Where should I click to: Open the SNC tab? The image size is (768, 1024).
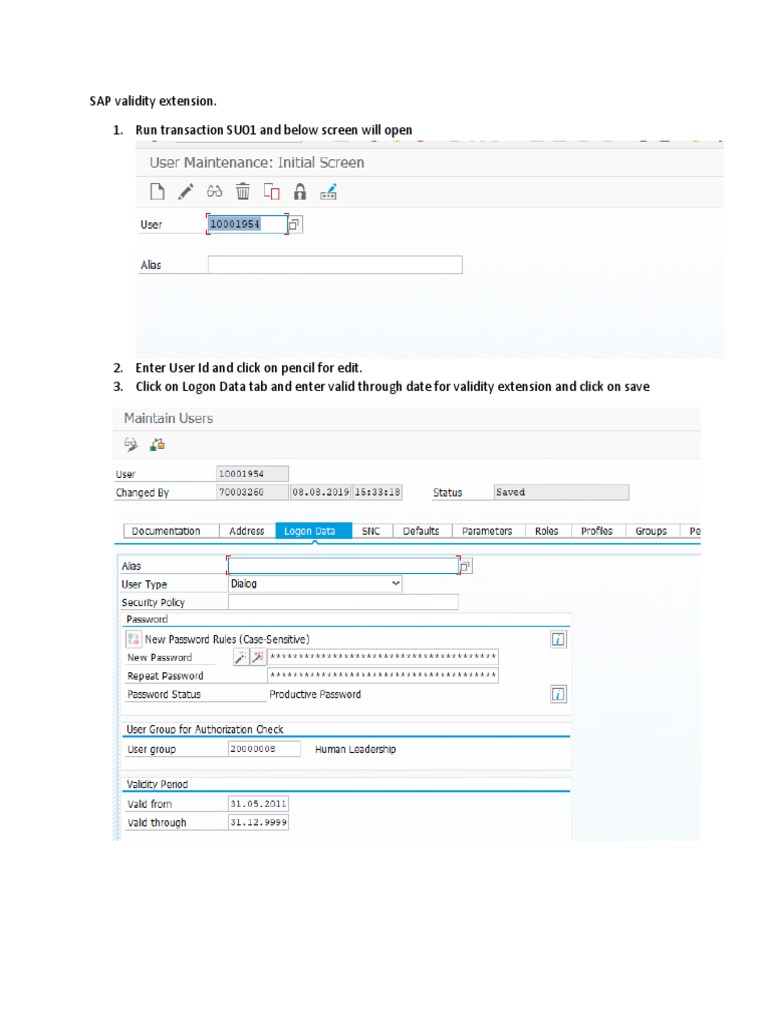[371, 531]
